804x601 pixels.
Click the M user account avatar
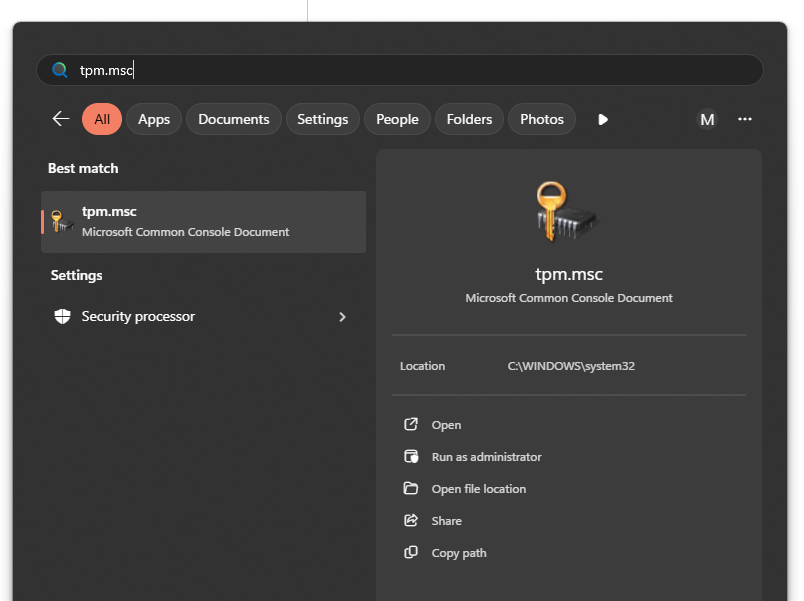point(707,119)
